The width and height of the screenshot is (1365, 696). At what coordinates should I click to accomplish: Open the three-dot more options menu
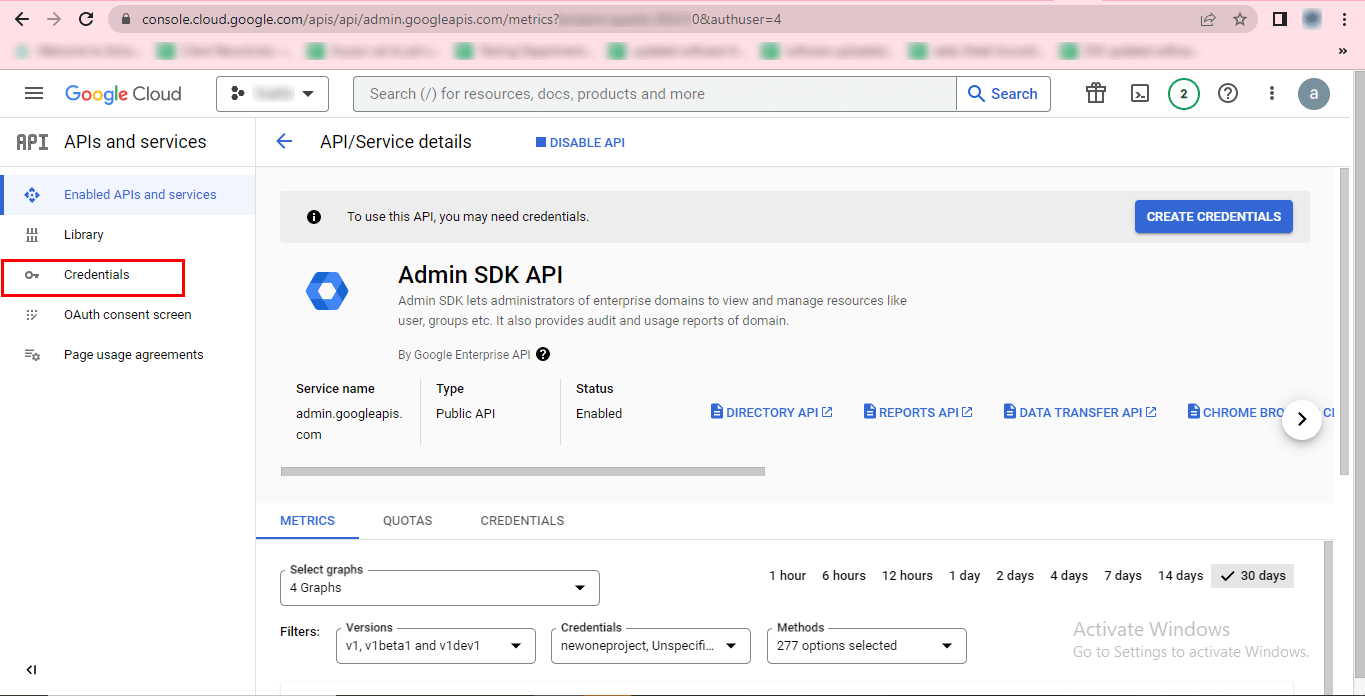pos(1271,93)
